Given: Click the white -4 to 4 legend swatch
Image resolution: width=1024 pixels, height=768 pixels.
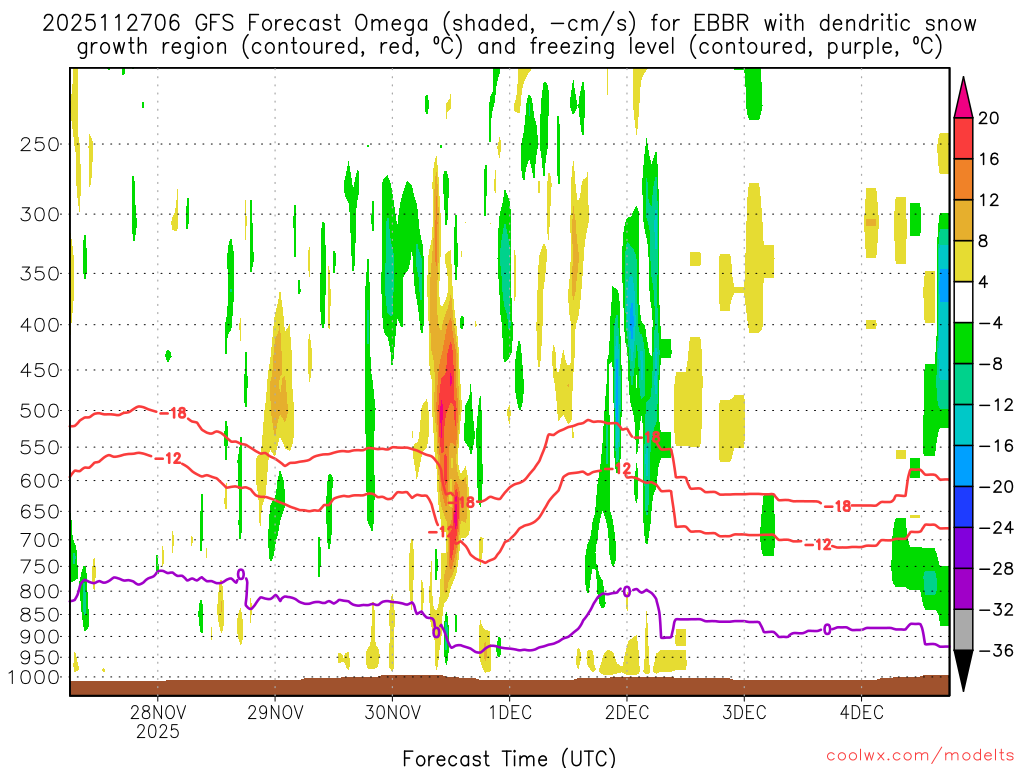Looking at the screenshot, I should (x=963, y=302).
